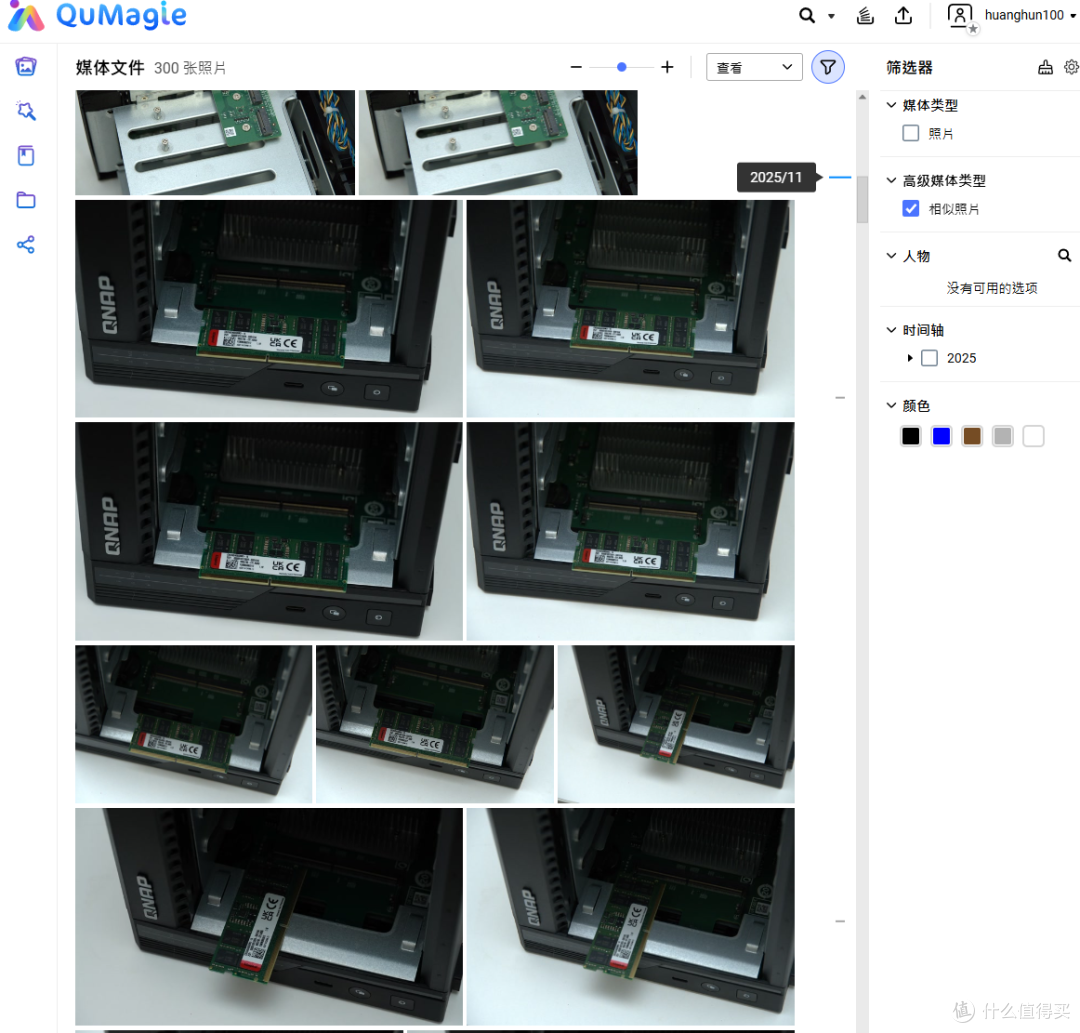Open top-left drive tray photo thumbnail
The image size is (1080, 1033).
215,143
